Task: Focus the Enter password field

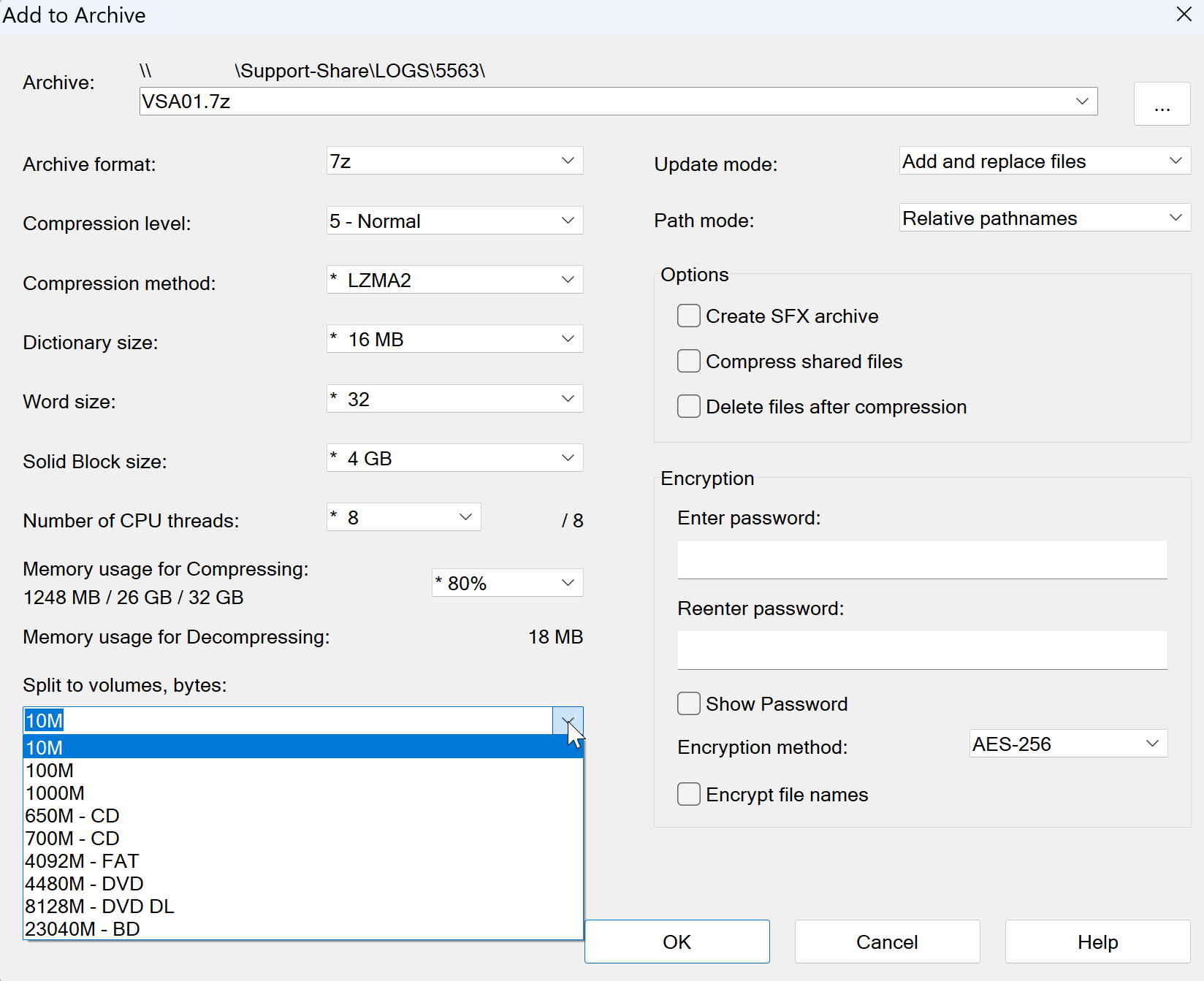Action: tap(922, 560)
